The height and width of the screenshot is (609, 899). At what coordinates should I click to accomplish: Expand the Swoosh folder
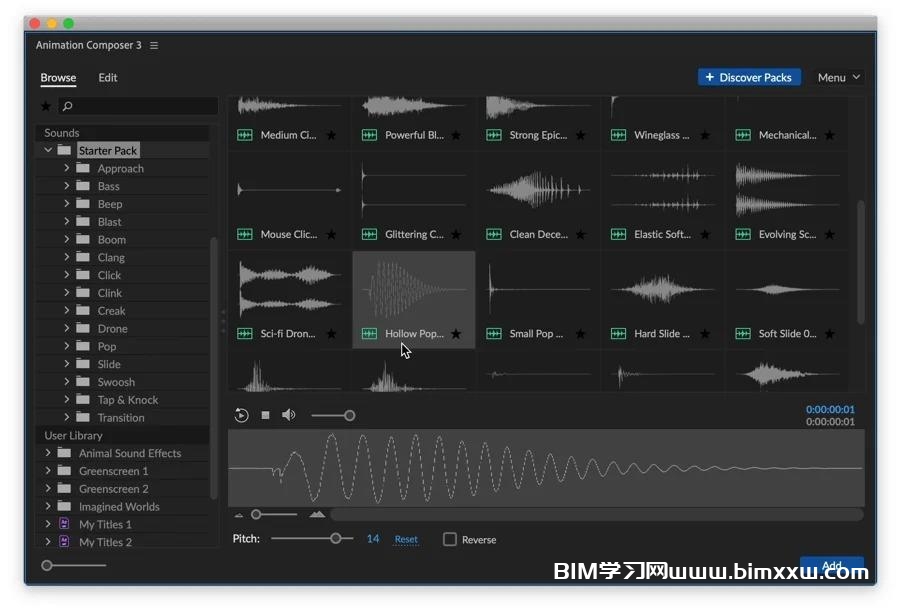click(67, 382)
